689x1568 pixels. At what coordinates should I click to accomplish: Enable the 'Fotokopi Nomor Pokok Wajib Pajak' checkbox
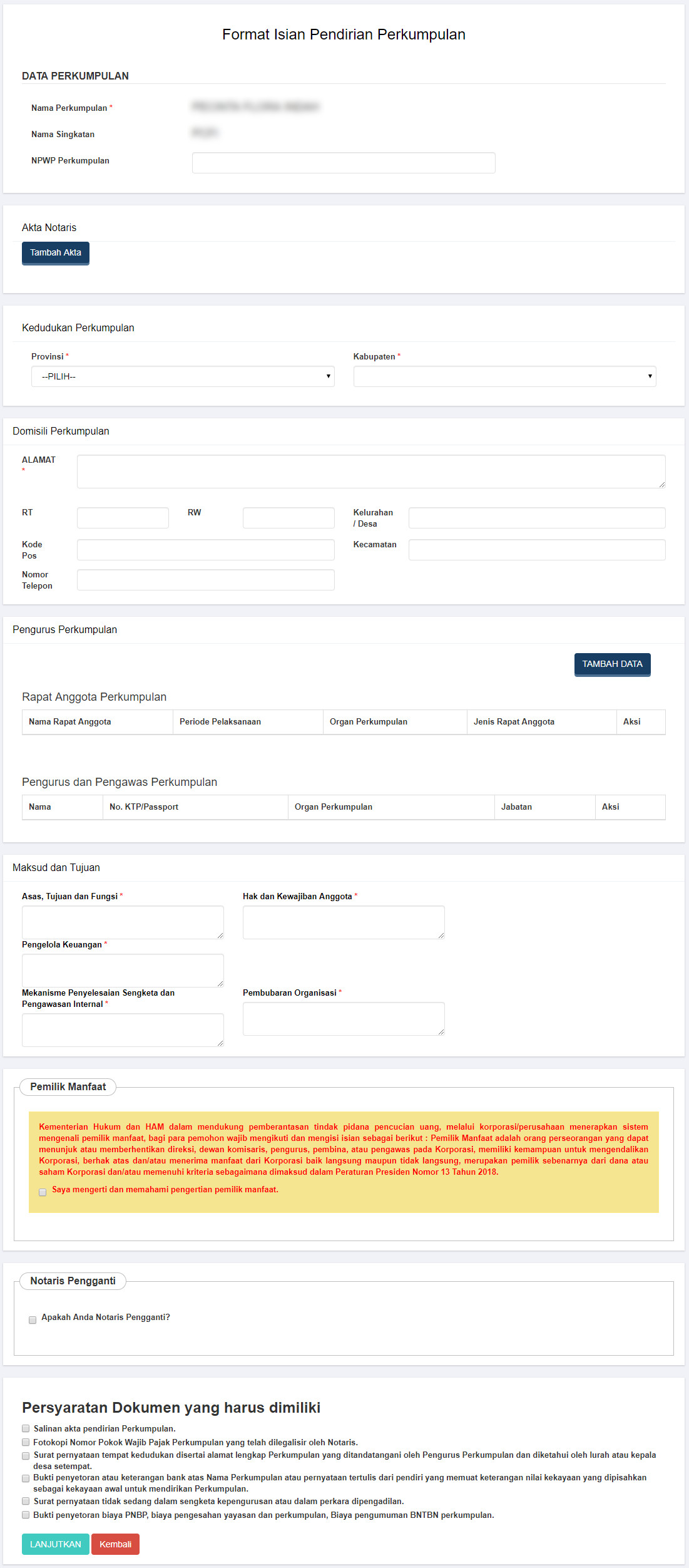pos(26,1442)
